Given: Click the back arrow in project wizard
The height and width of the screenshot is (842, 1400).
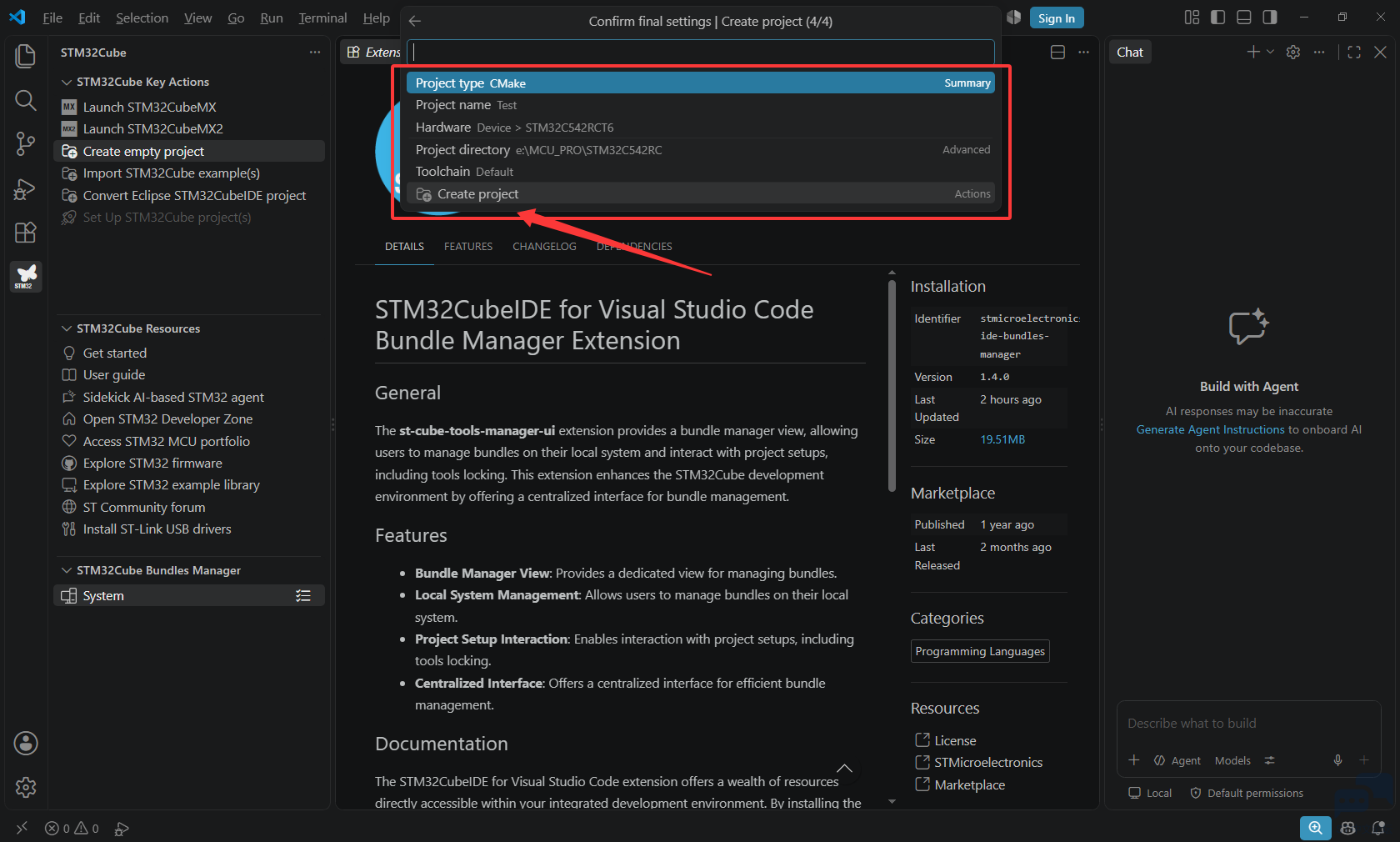Looking at the screenshot, I should click(415, 21).
